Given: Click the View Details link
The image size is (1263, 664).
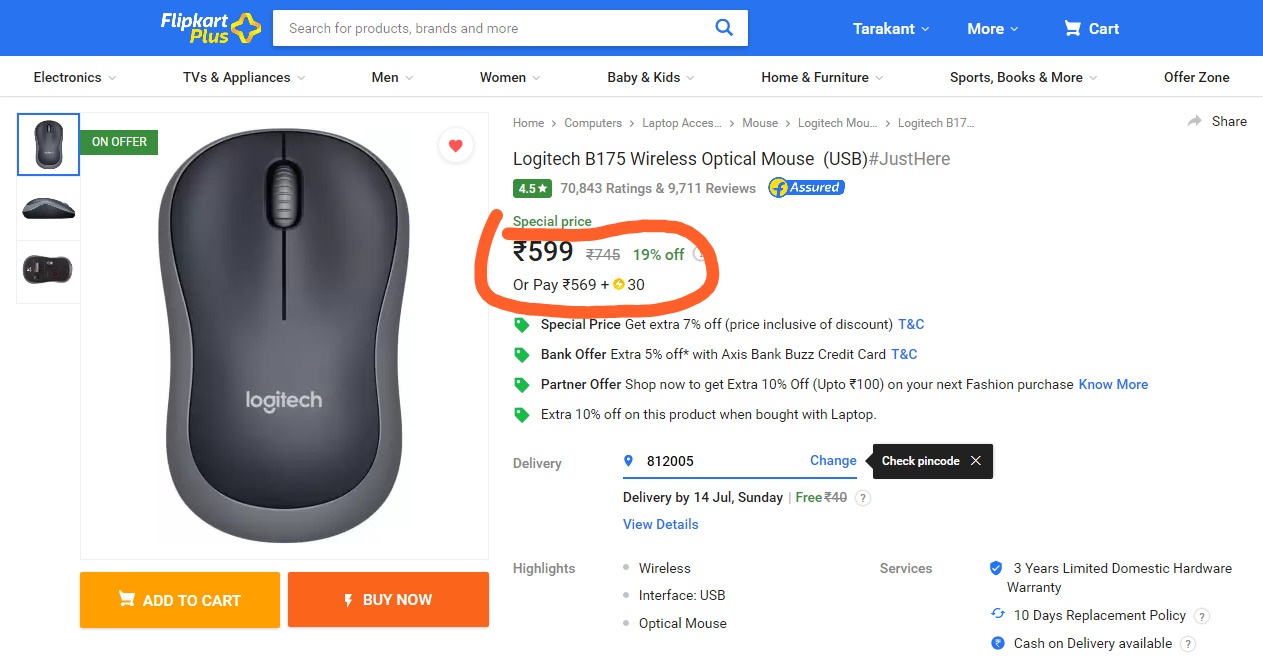Looking at the screenshot, I should click(660, 524).
